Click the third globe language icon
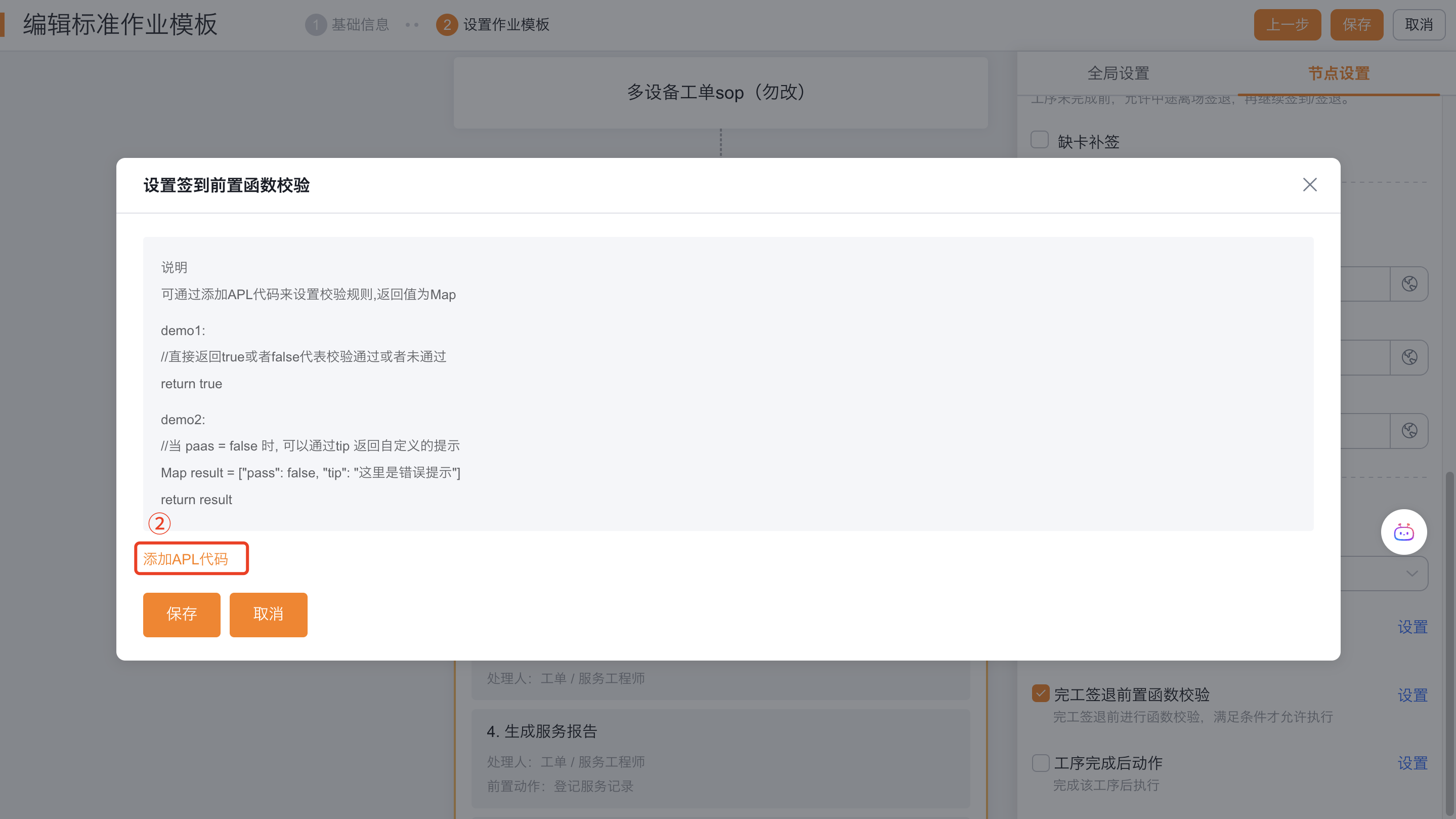Screen dimensions: 1456x819 pyautogui.click(x=1409, y=431)
